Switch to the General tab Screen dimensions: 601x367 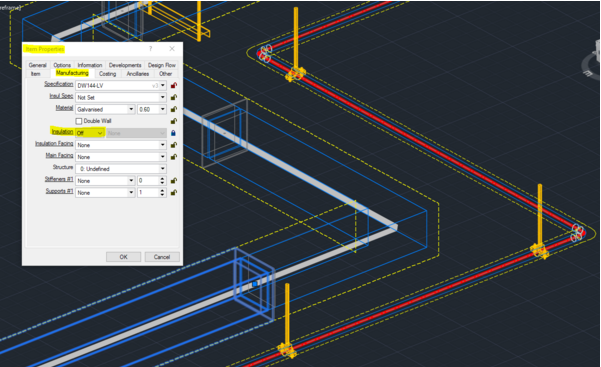38,65
